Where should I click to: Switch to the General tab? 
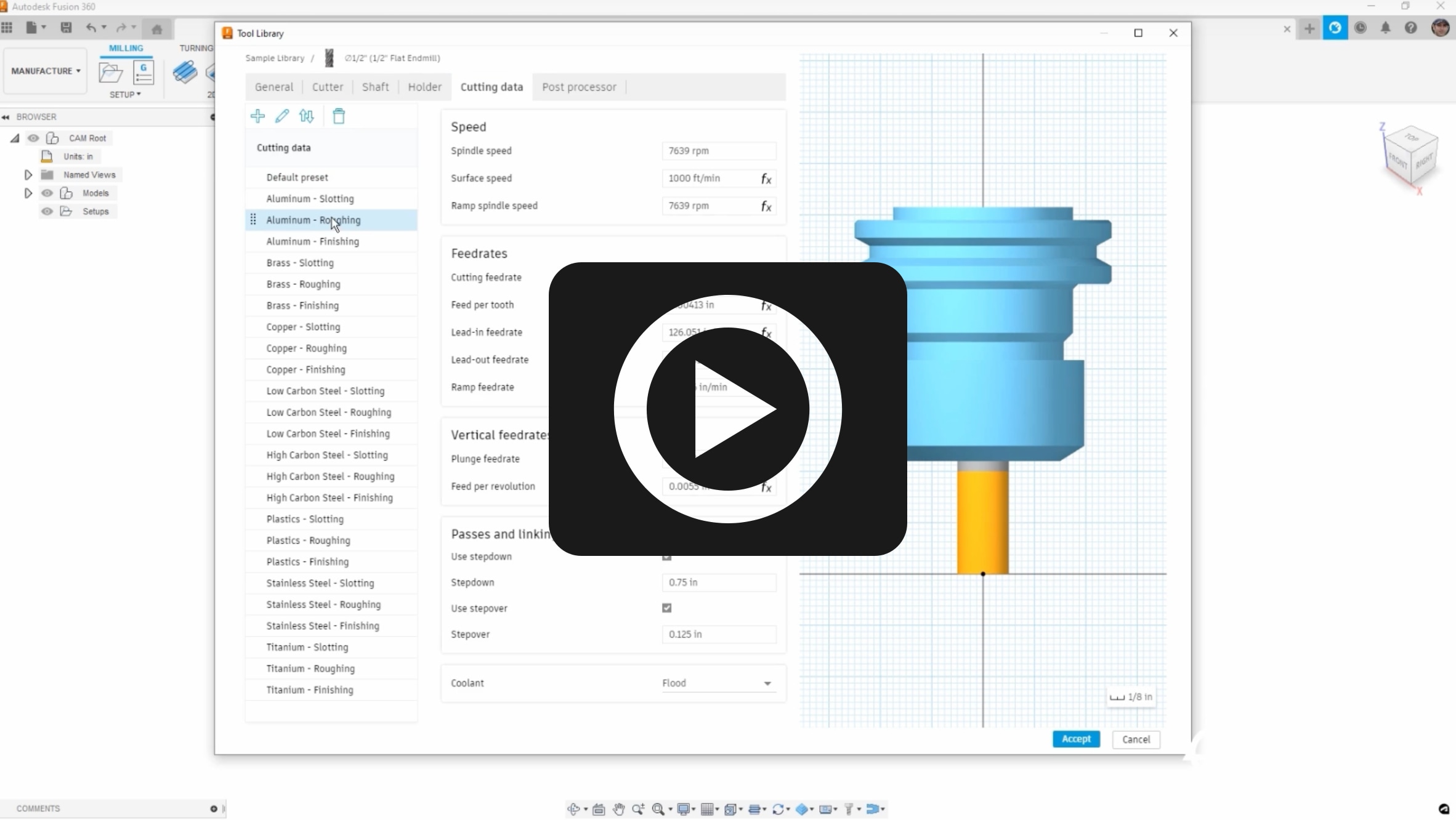pos(274,87)
